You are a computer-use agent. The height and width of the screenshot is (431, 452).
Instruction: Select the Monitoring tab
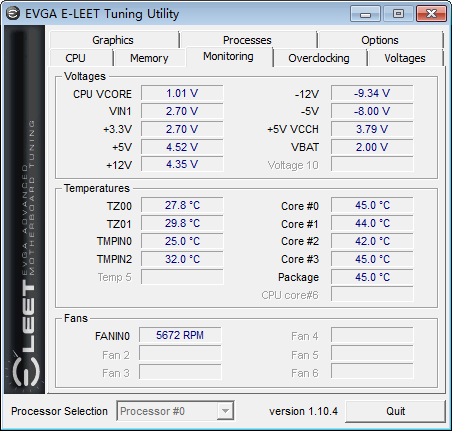coord(229,56)
